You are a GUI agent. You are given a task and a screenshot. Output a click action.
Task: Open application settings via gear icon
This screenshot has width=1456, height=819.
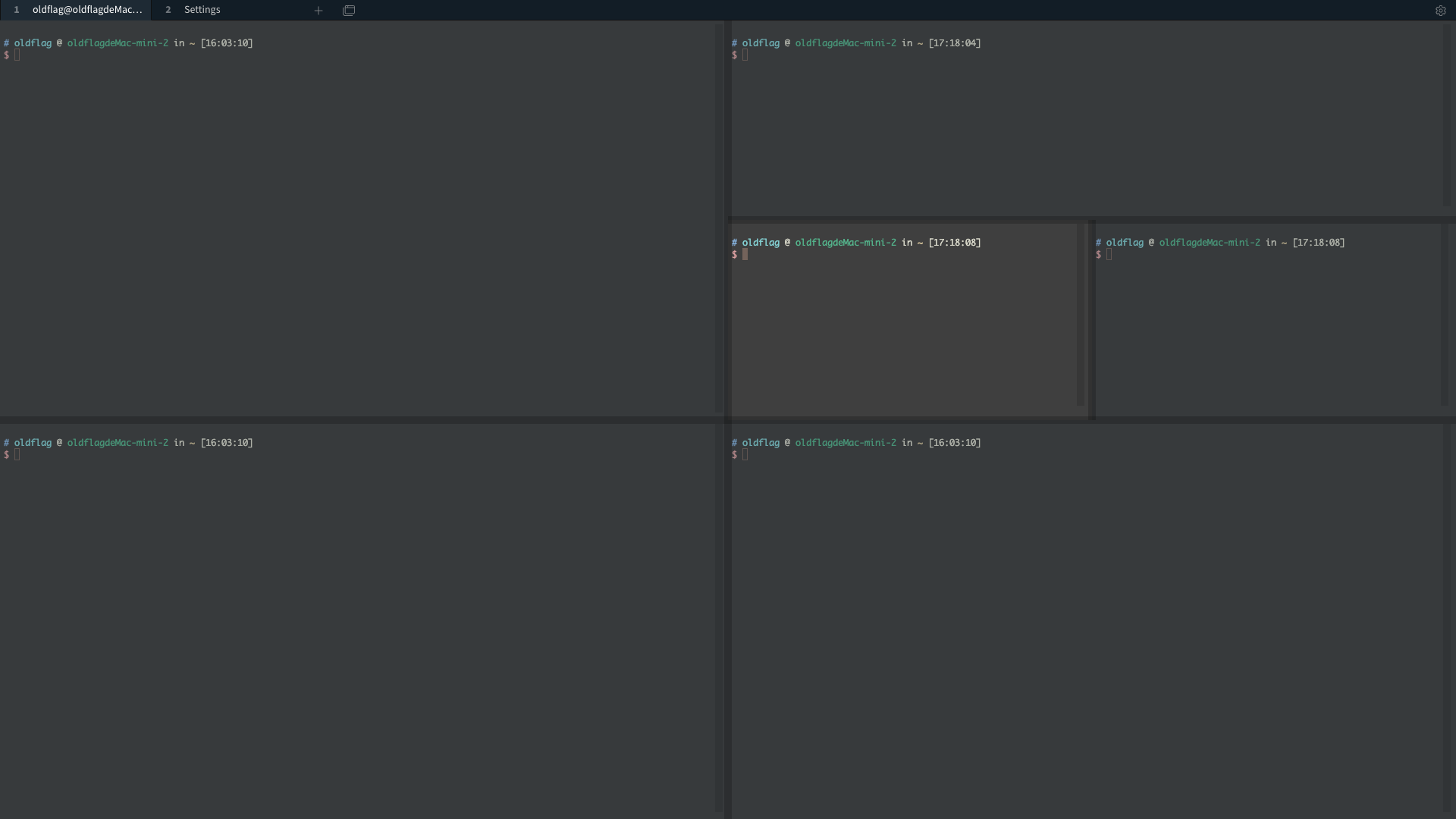point(1442,11)
